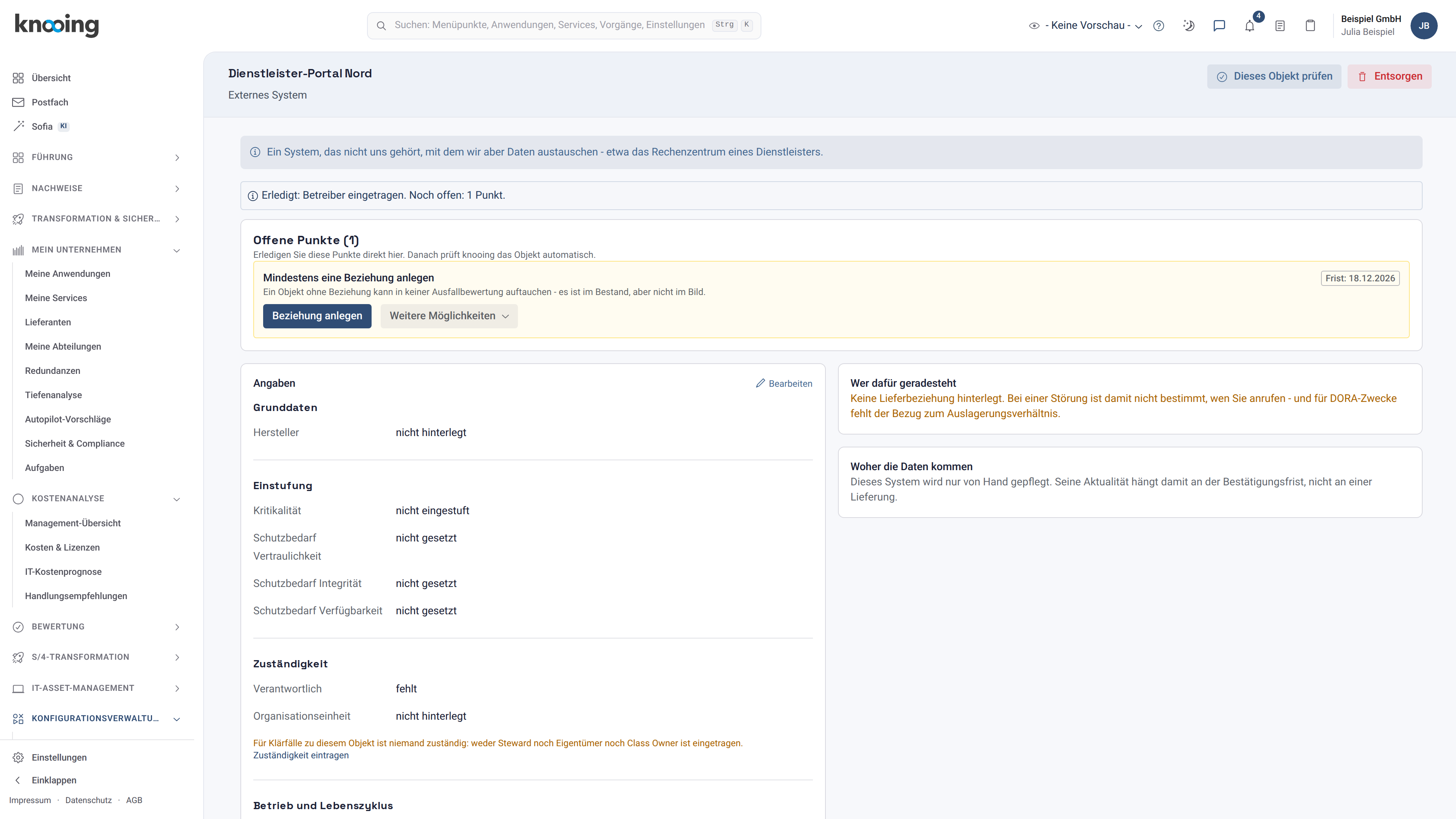Screen dimensions: 1456x819
Task: Focus the global search input field
Action: pyautogui.click(x=563, y=25)
